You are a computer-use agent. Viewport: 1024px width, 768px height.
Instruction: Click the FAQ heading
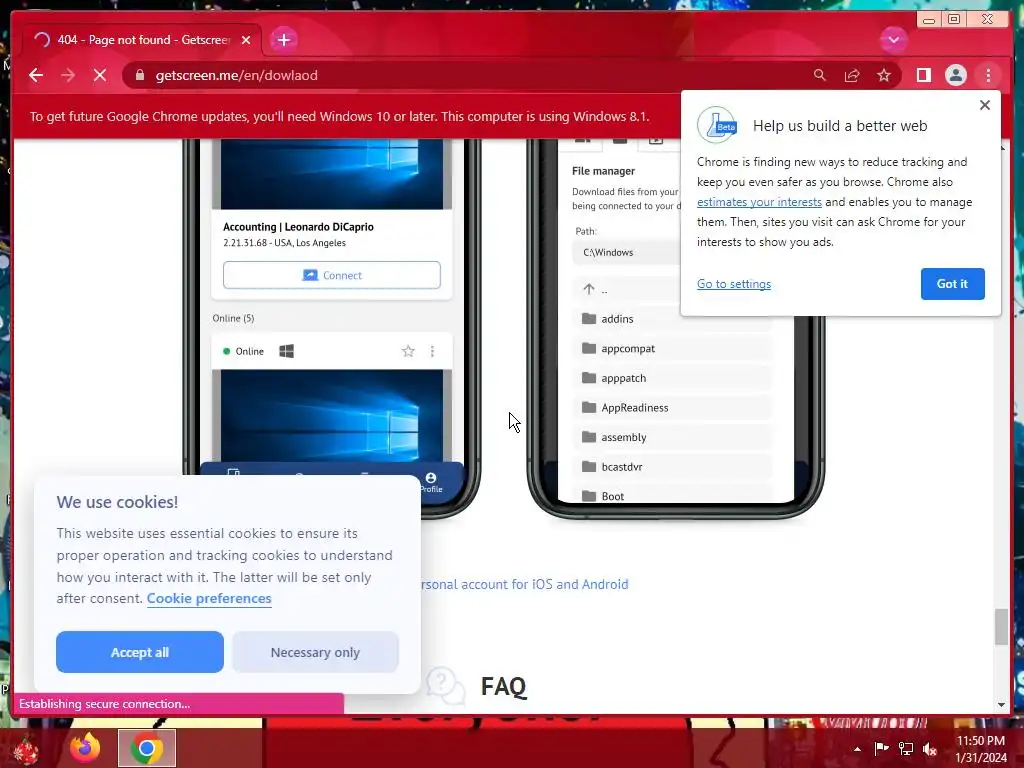point(504,686)
